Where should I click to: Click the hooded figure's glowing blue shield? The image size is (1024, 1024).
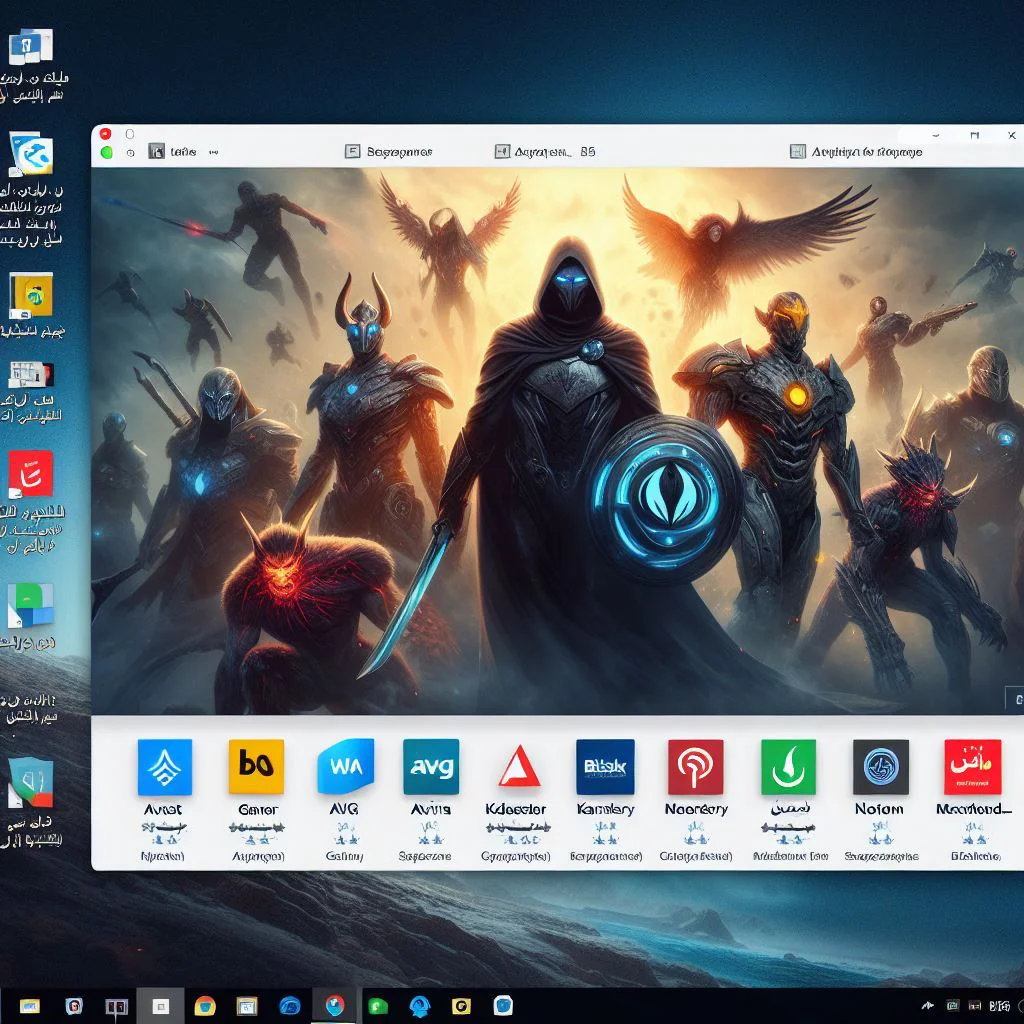click(664, 487)
